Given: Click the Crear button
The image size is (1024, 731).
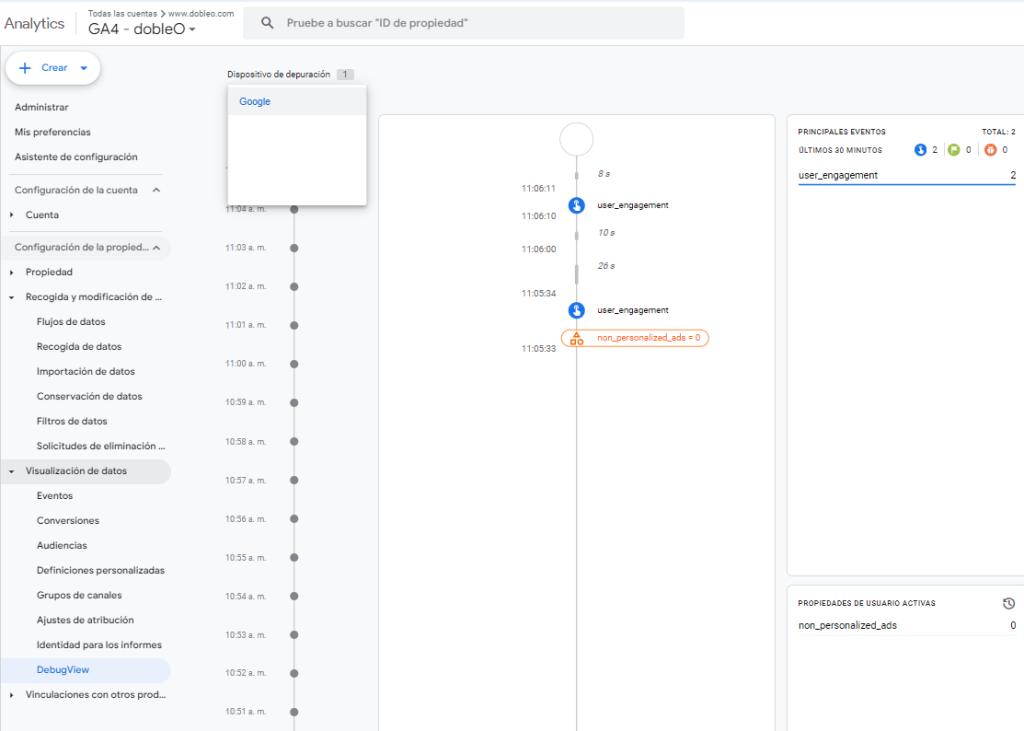Looking at the screenshot, I should (x=53, y=68).
